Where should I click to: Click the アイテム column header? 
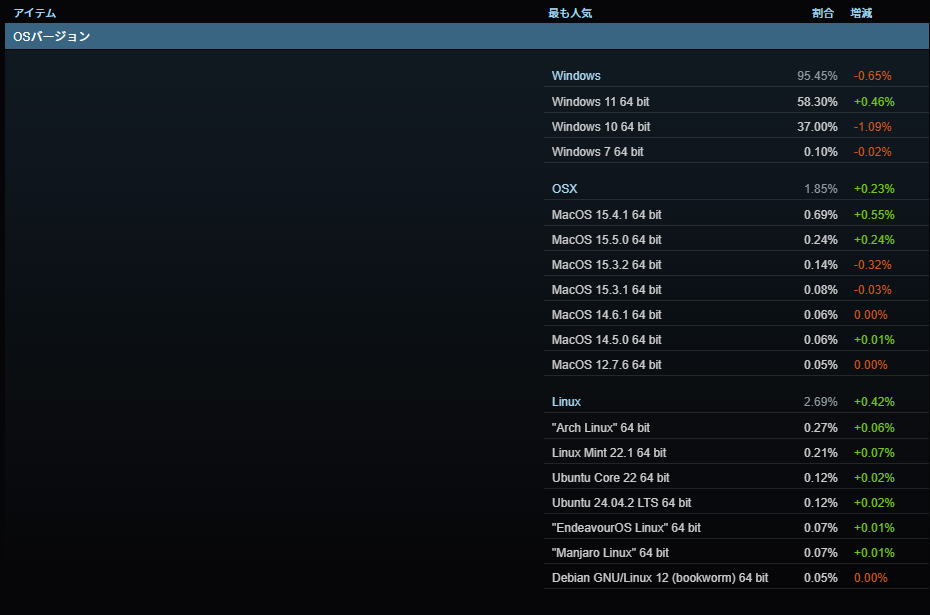point(34,13)
